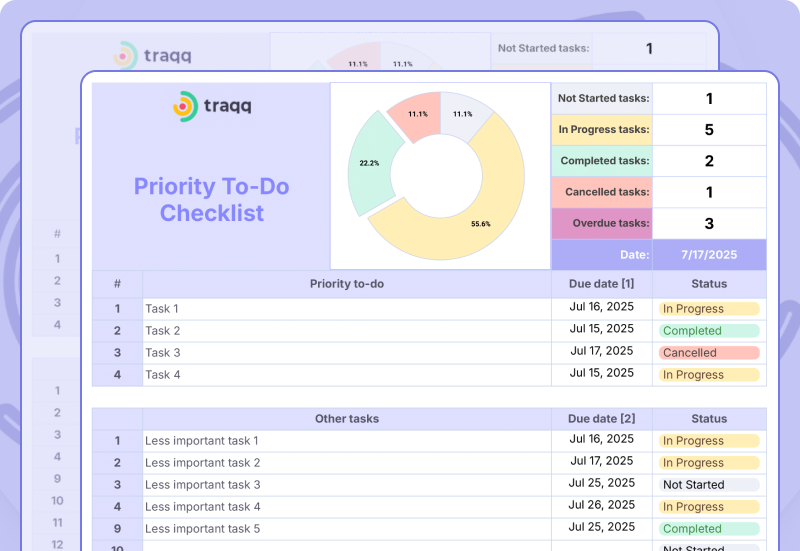
Task: Click Less important task 3 due date
Action: pos(602,483)
